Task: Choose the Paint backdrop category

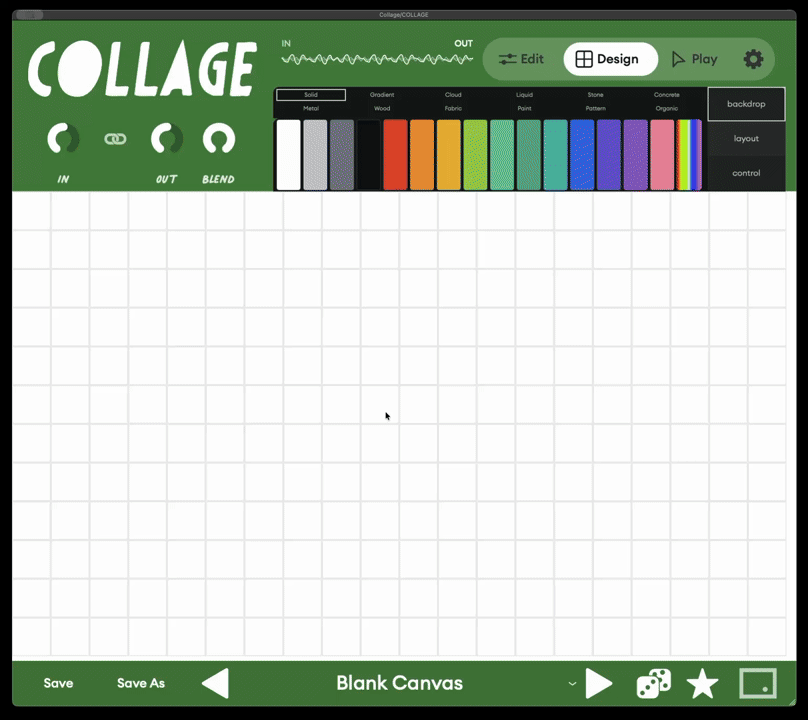Action: click(x=524, y=109)
